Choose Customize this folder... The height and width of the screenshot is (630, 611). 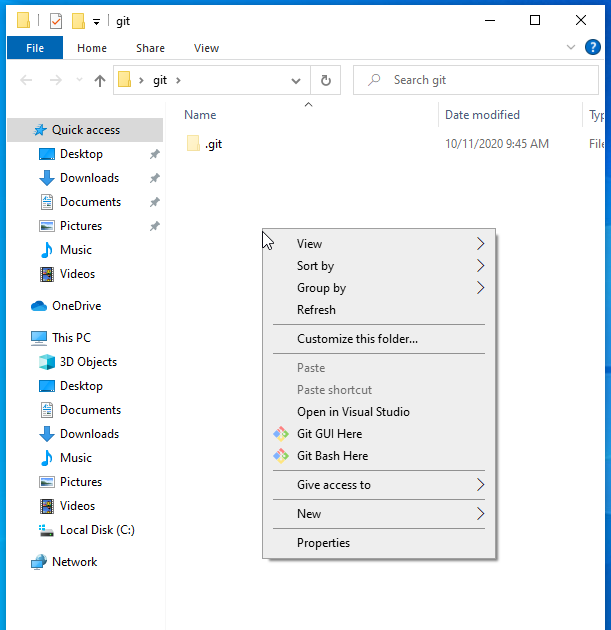click(378, 339)
